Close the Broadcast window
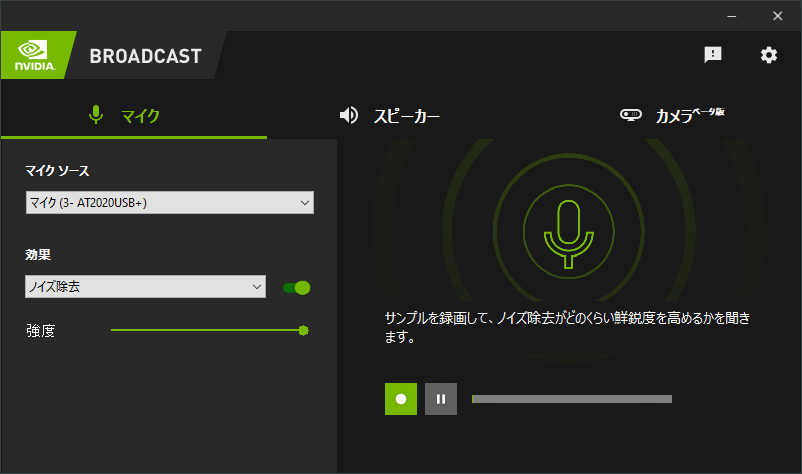The width and height of the screenshot is (802, 474). click(777, 16)
